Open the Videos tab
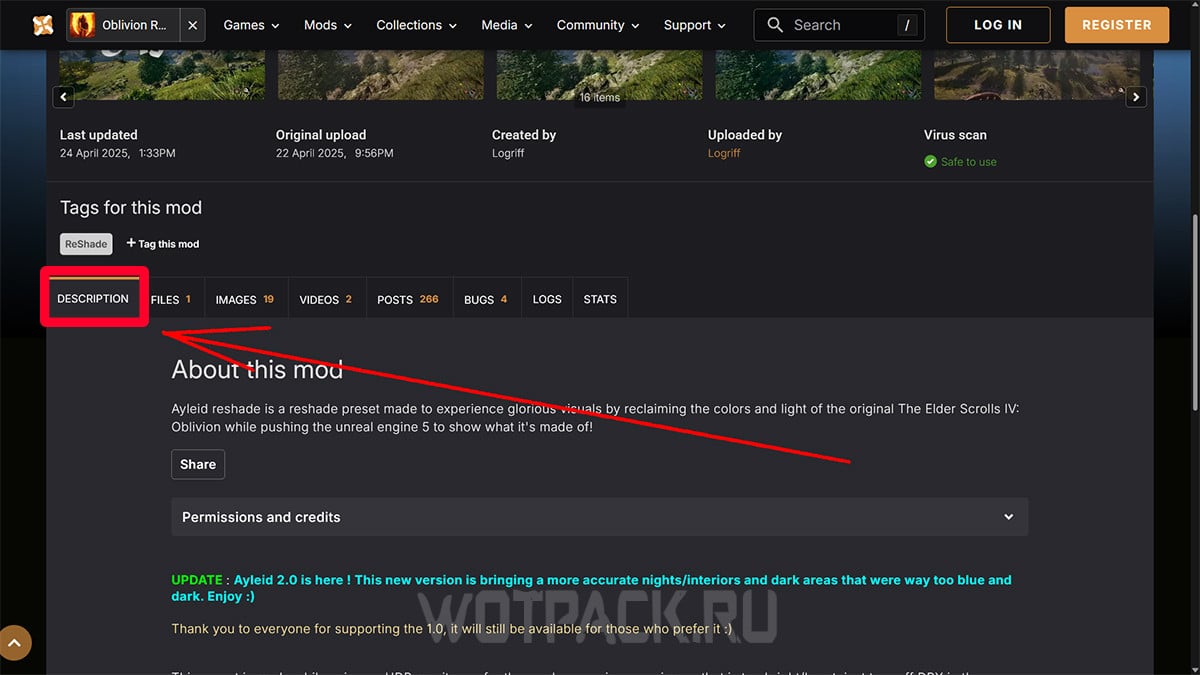Viewport: 1200px width, 675px height. point(326,299)
